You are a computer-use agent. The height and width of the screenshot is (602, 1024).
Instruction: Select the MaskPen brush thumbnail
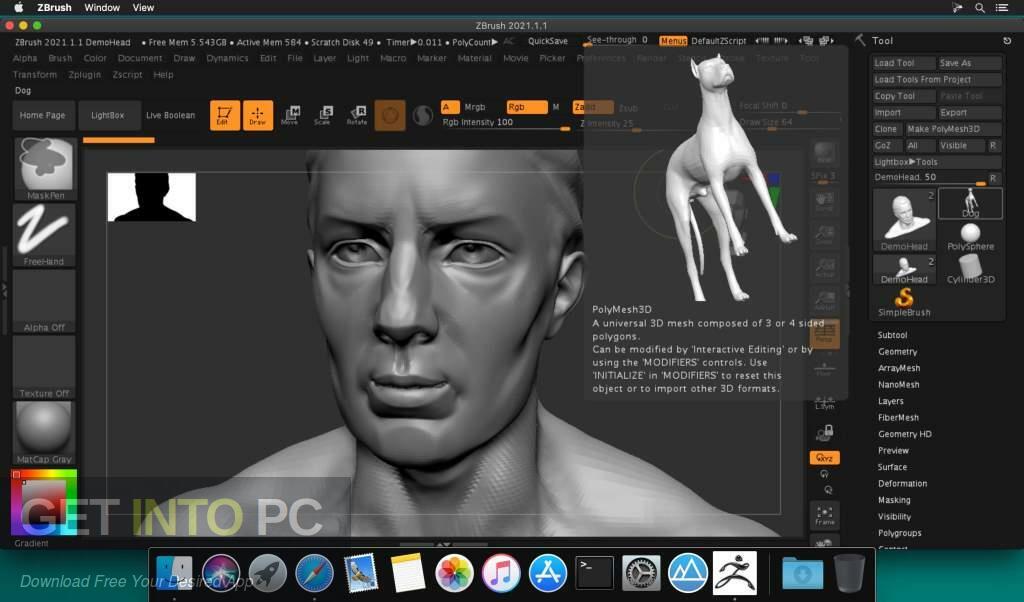pos(44,168)
